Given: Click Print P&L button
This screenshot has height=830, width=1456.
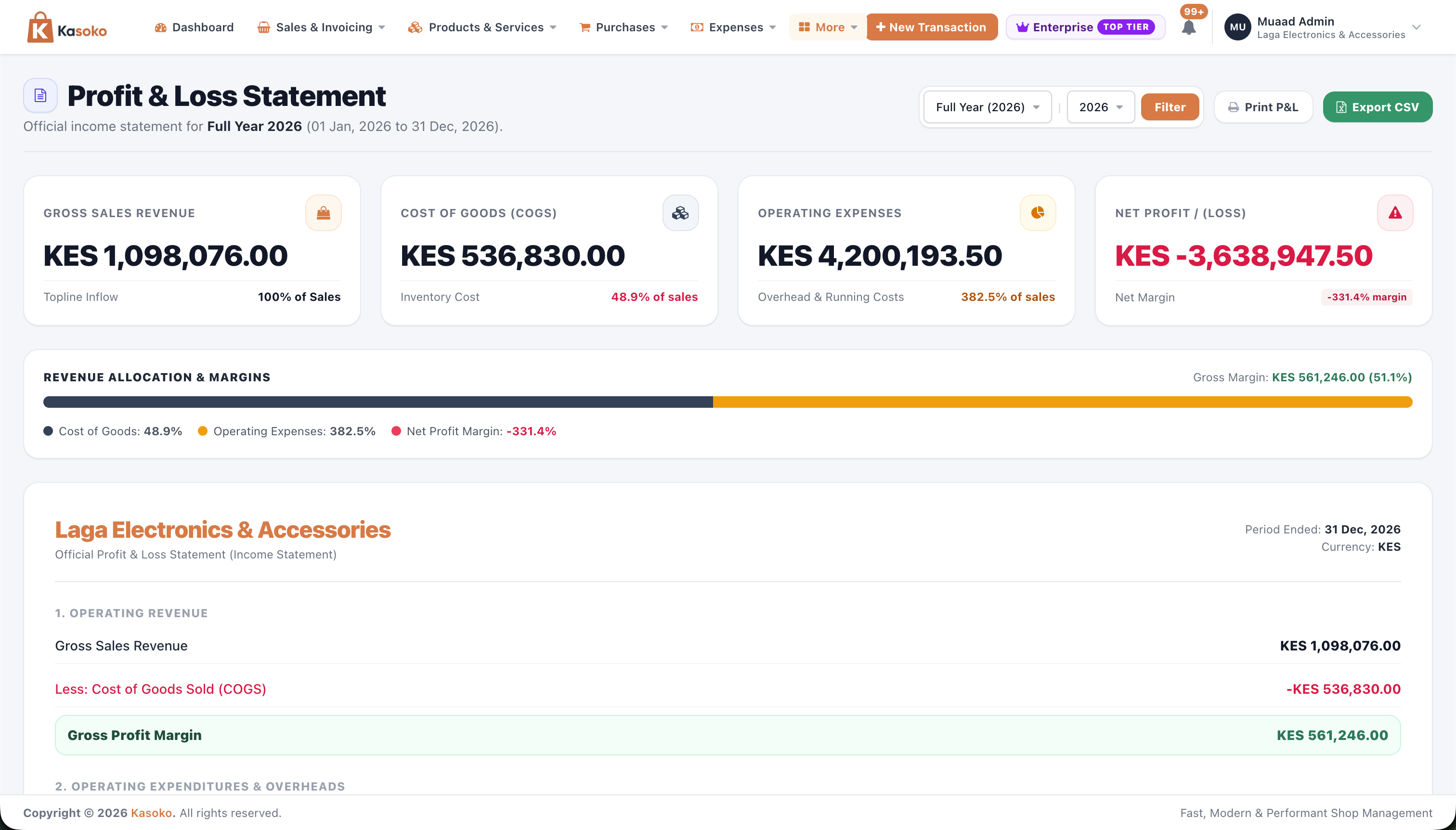Looking at the screenshot, I should 1263,107.
